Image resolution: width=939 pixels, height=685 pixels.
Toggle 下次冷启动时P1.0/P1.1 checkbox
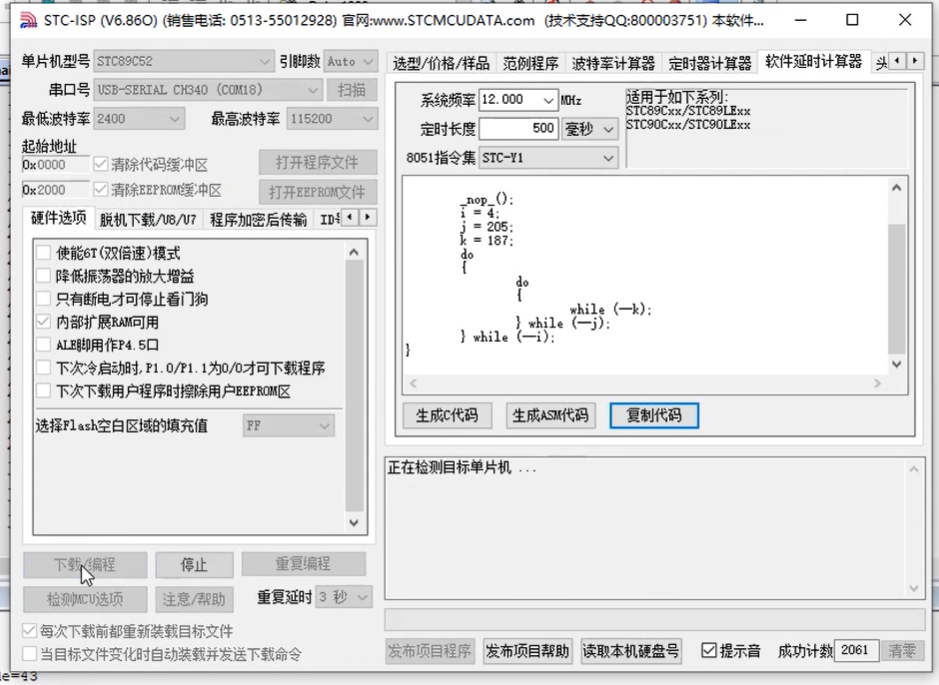(43, 368)
